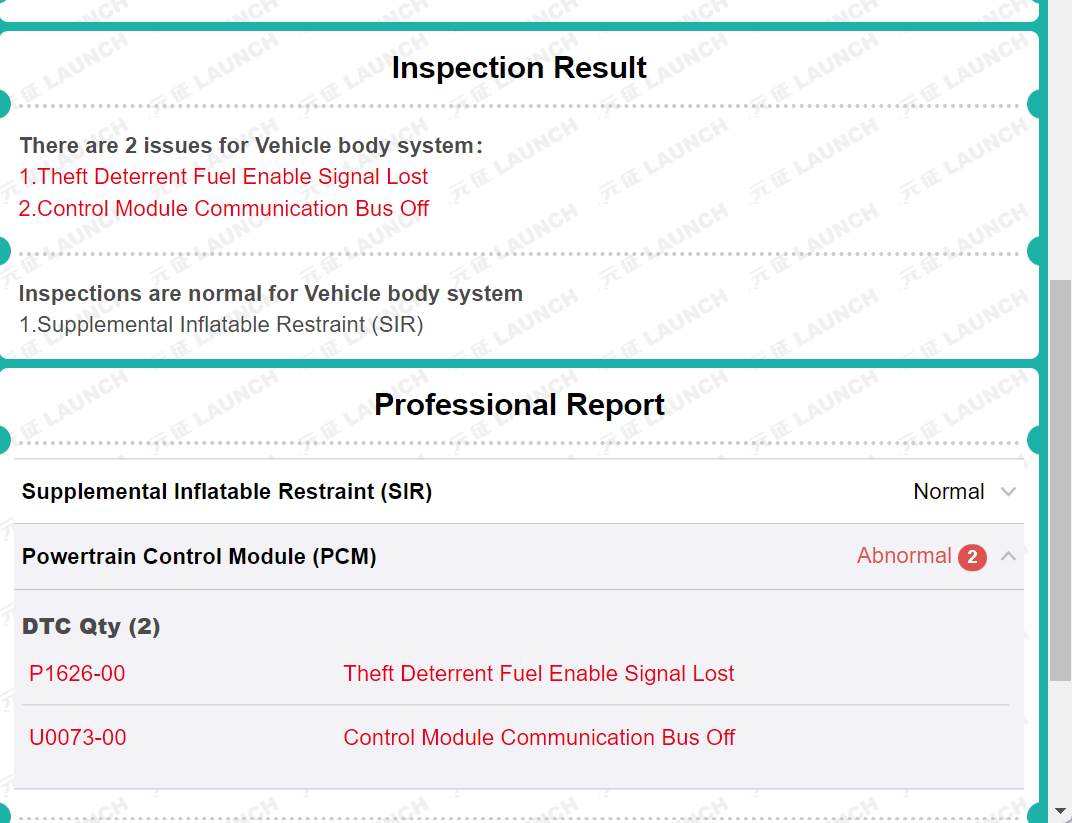Image resolution: width=1072 pixels, height=823 pixels.
Task: Click the U0073-00 fault description in the DTC list
Action: (x=539, y=738)
